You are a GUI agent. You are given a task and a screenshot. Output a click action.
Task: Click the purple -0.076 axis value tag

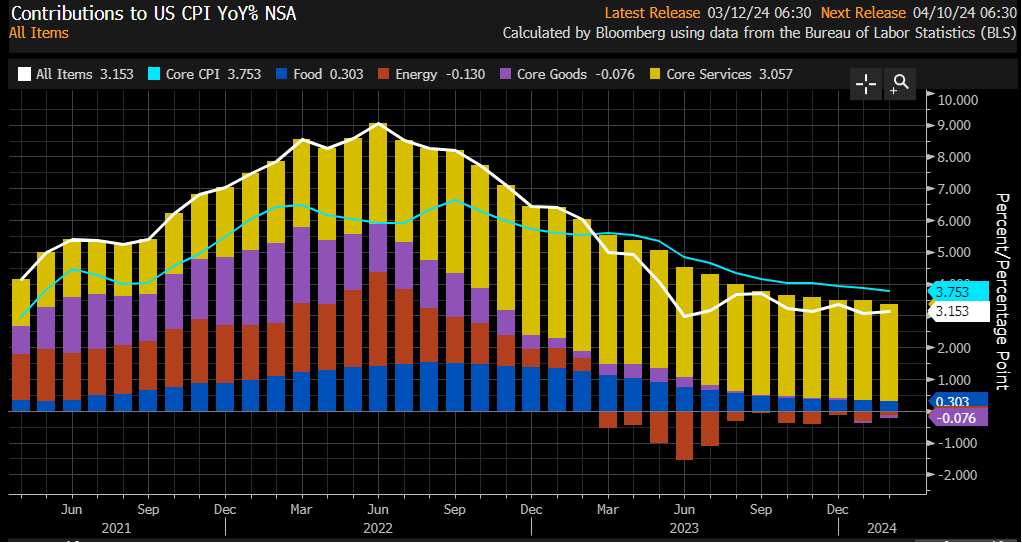958,418
